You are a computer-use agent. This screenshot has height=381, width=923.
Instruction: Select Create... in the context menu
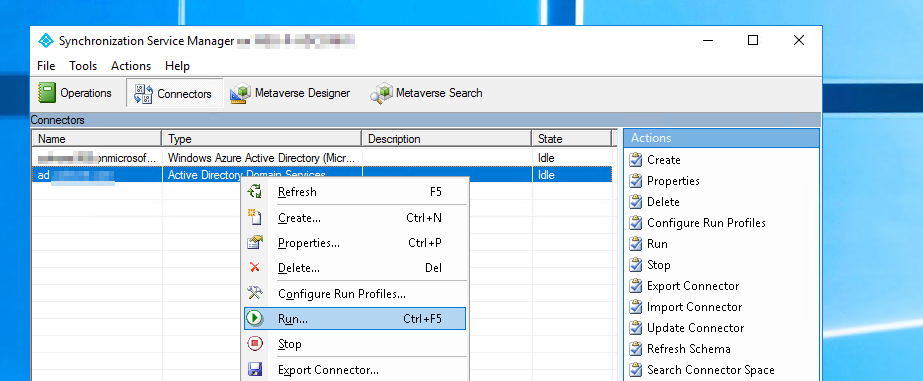pyautogui.click(x=354, y=218)
